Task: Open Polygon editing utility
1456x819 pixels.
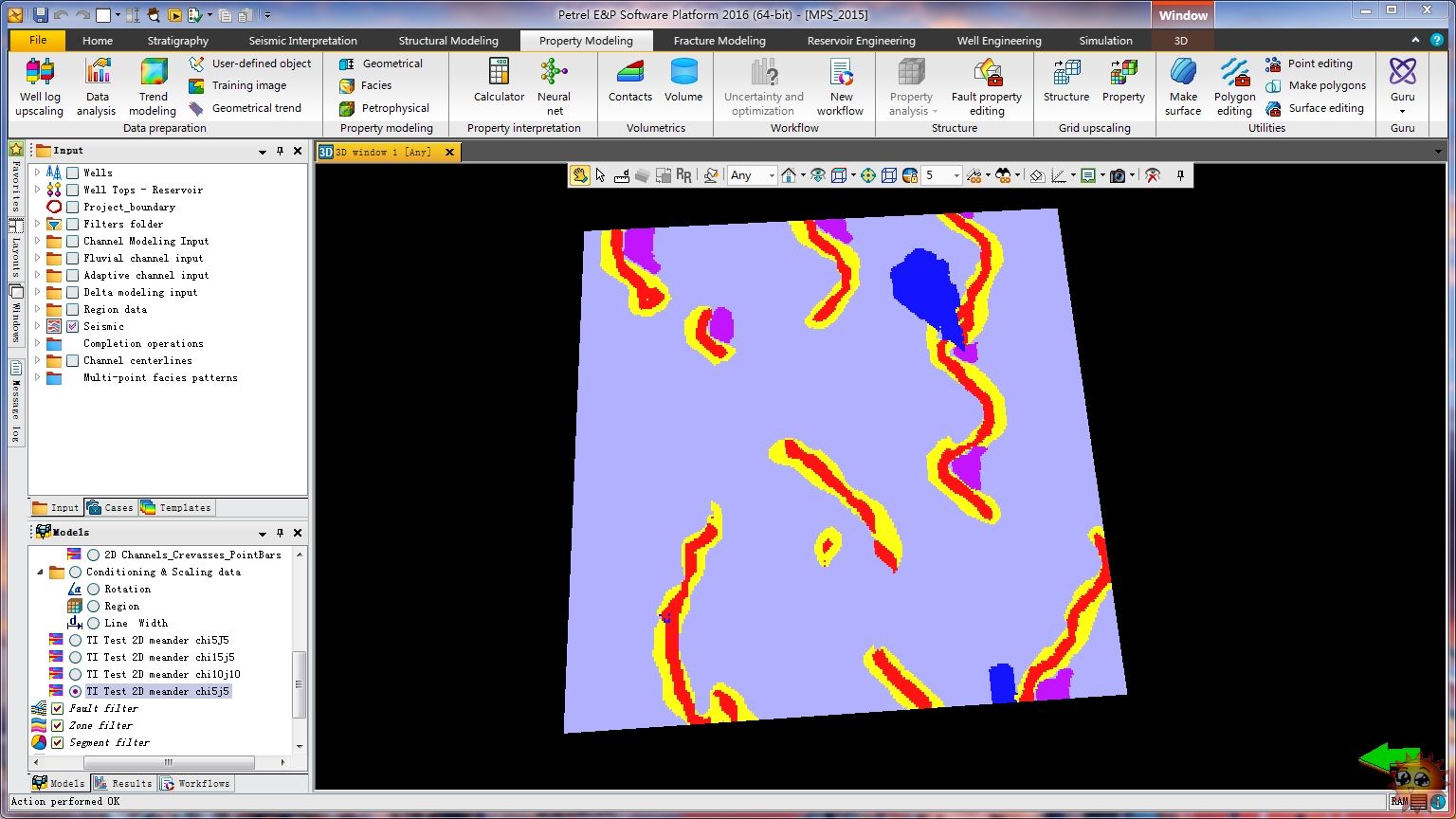Action: pos(1234,87)
